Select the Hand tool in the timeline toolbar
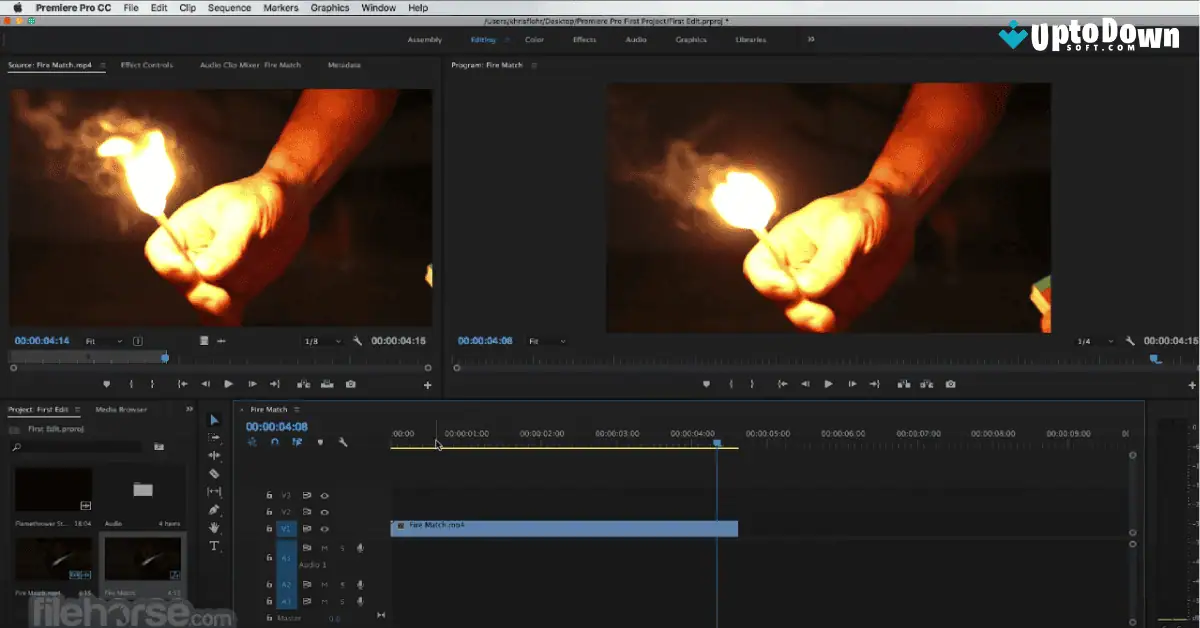Screen dimensions: 1200x628 [214, 528]
